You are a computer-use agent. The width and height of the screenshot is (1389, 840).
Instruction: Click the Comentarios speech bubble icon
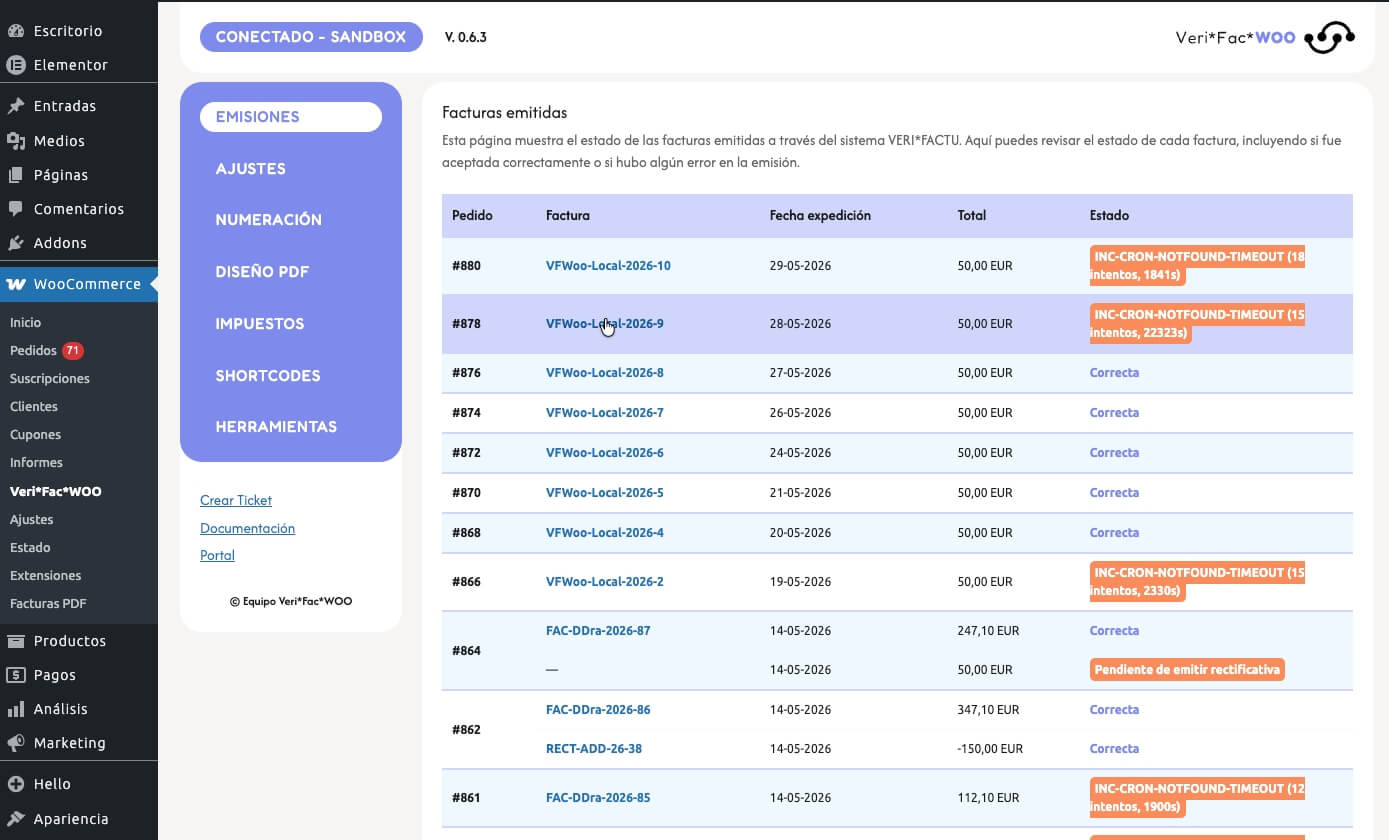click(16, 209)
